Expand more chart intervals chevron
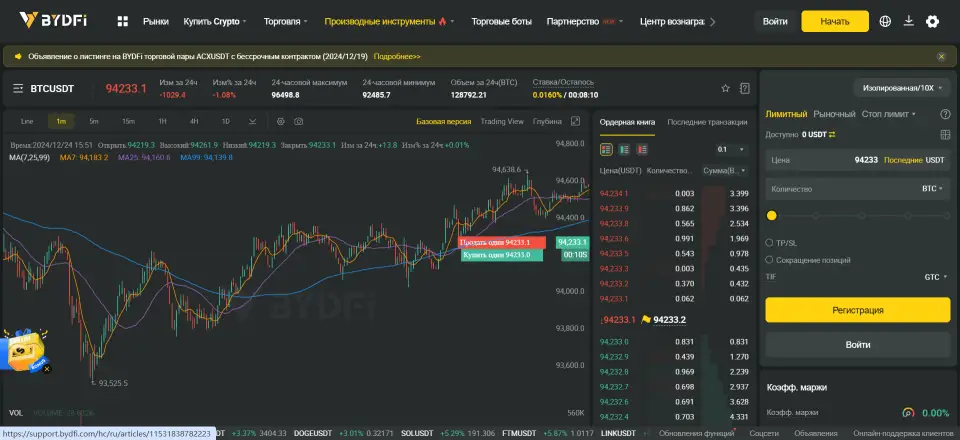 [252, 121]
